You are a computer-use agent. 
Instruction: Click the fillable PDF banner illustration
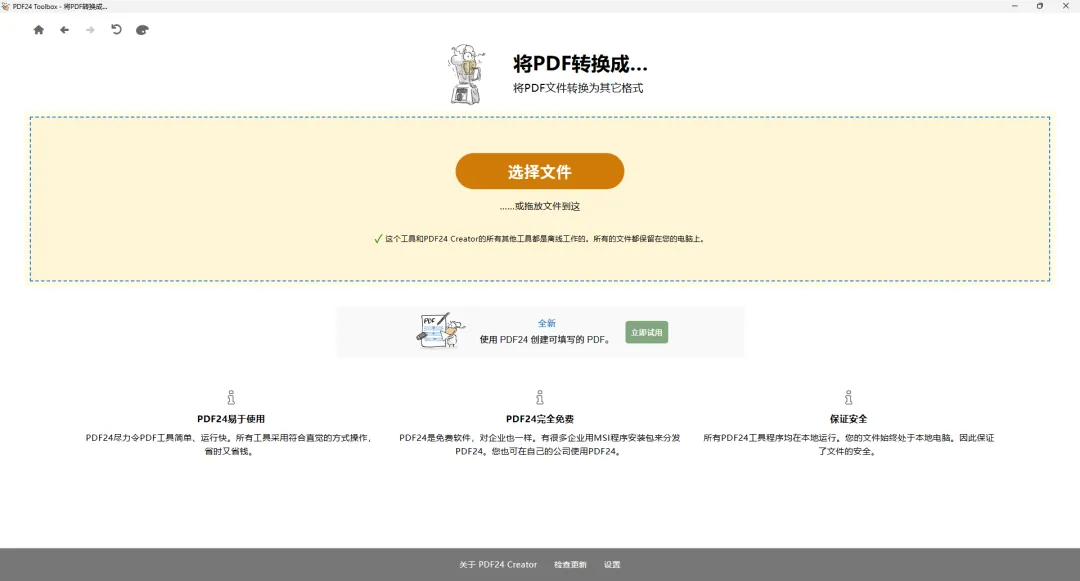click(441, 330)
